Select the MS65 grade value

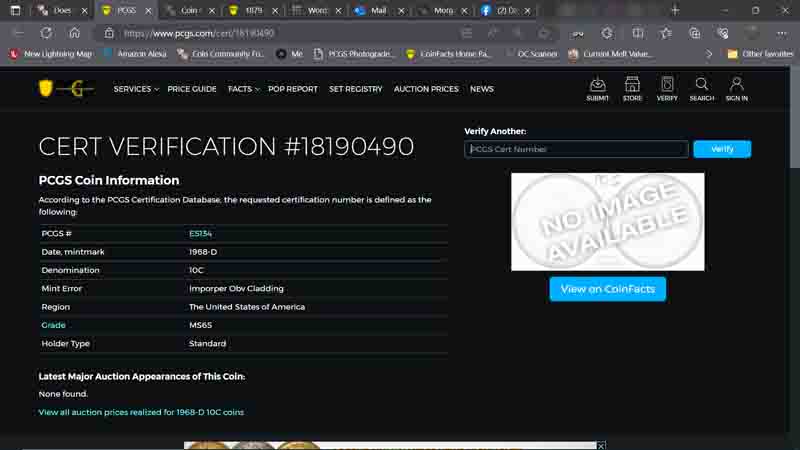coord(200,325)
